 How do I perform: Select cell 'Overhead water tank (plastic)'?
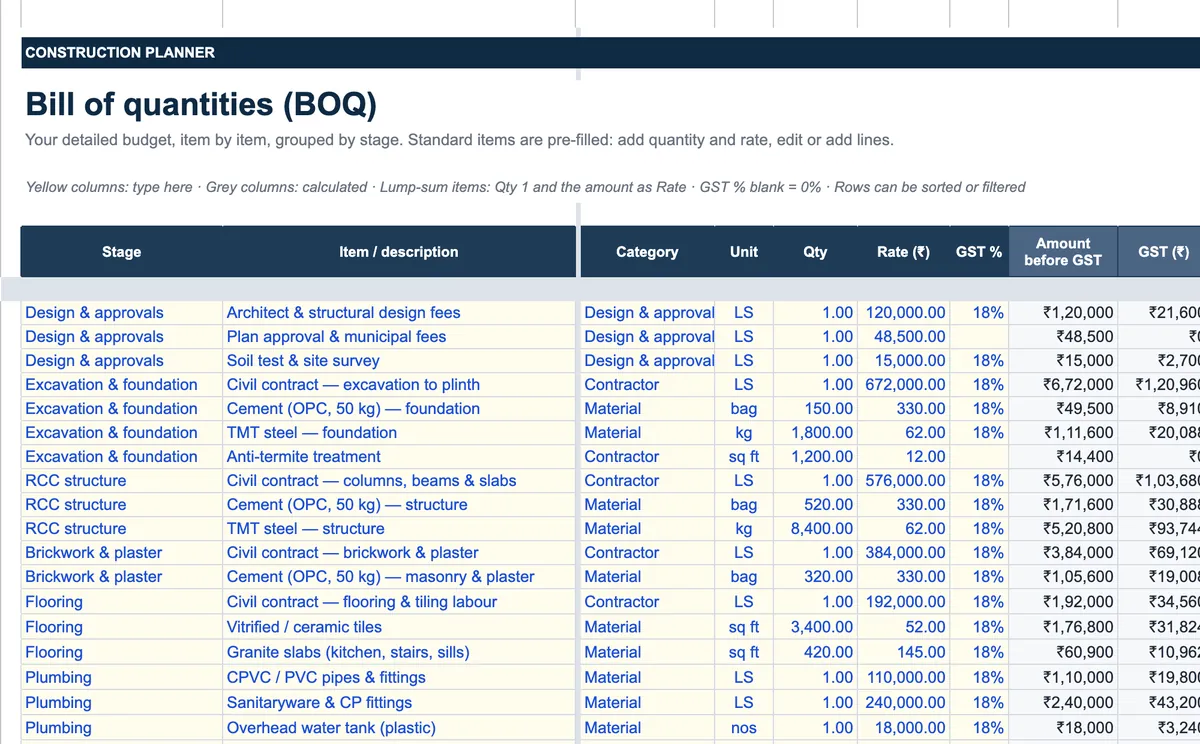399,728
